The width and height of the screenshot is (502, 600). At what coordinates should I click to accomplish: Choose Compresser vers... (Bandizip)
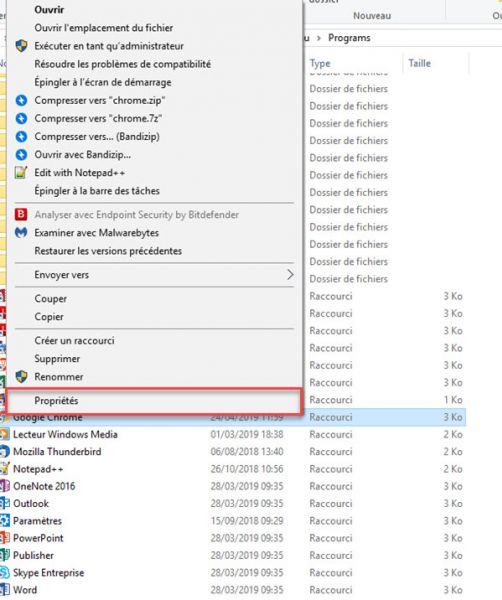click(97, 137)
